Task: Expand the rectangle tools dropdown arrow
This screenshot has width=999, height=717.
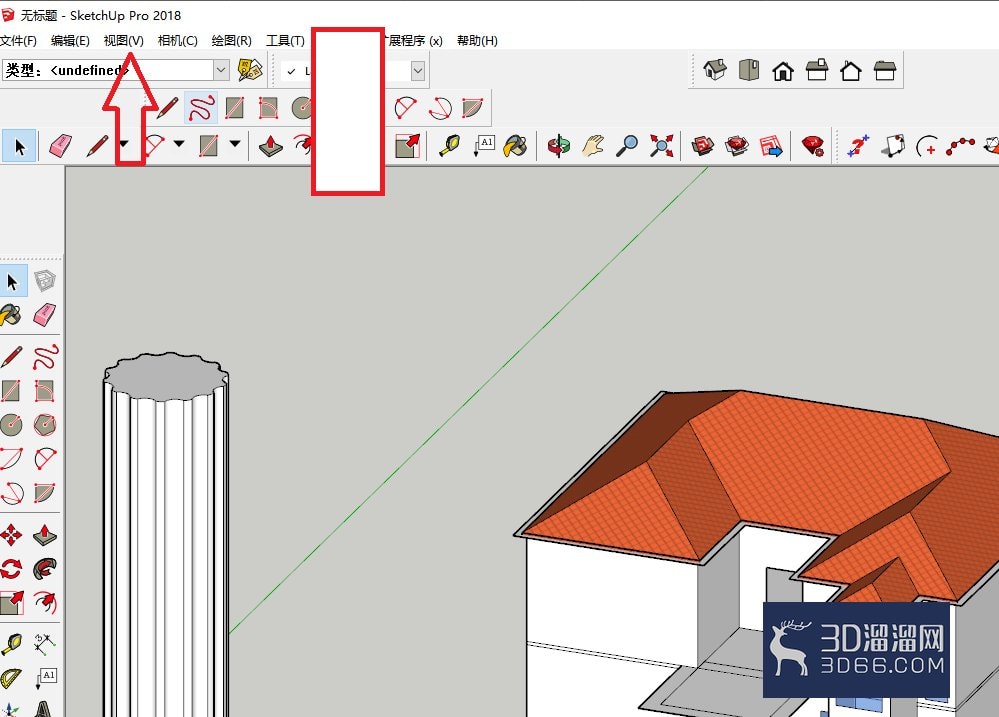Action: tap(234, 144)
